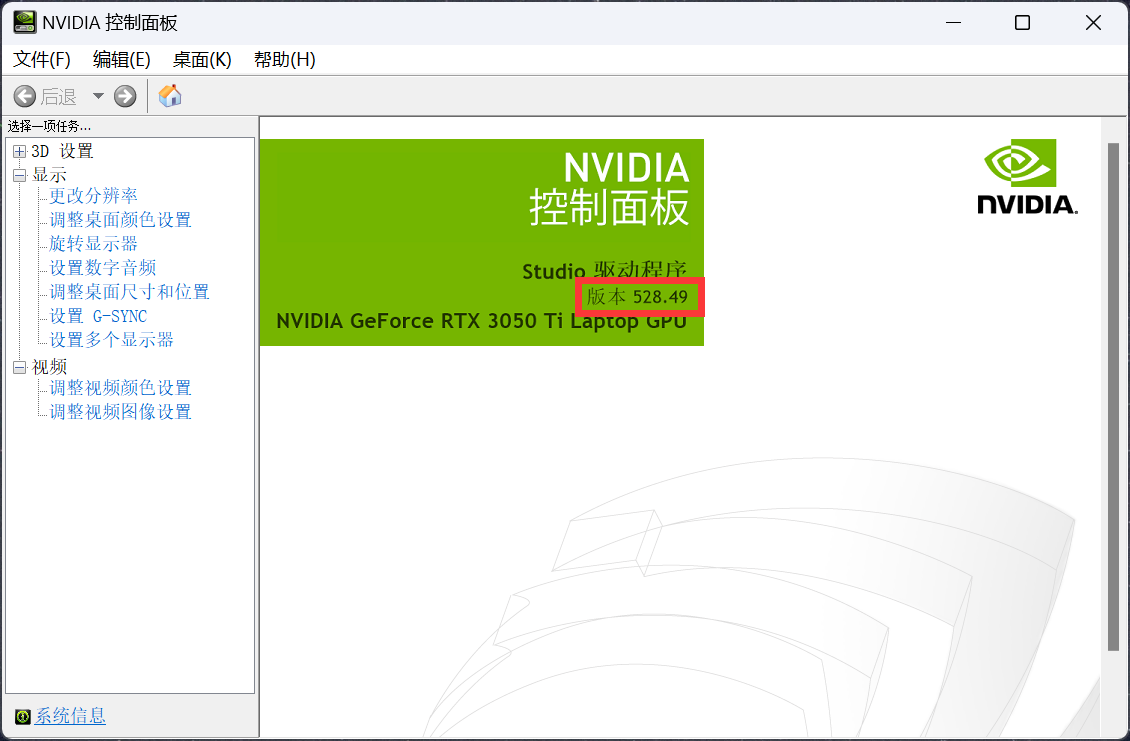This screenshot has width=1130, height=741.
Task: Click the 版本 528.49 version text
Action: coord(638,297)
